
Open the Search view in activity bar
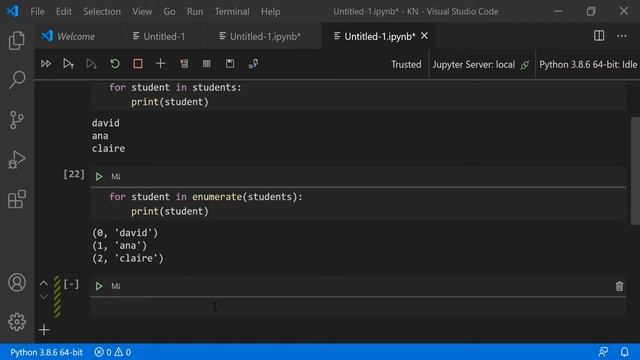point(17,80)
